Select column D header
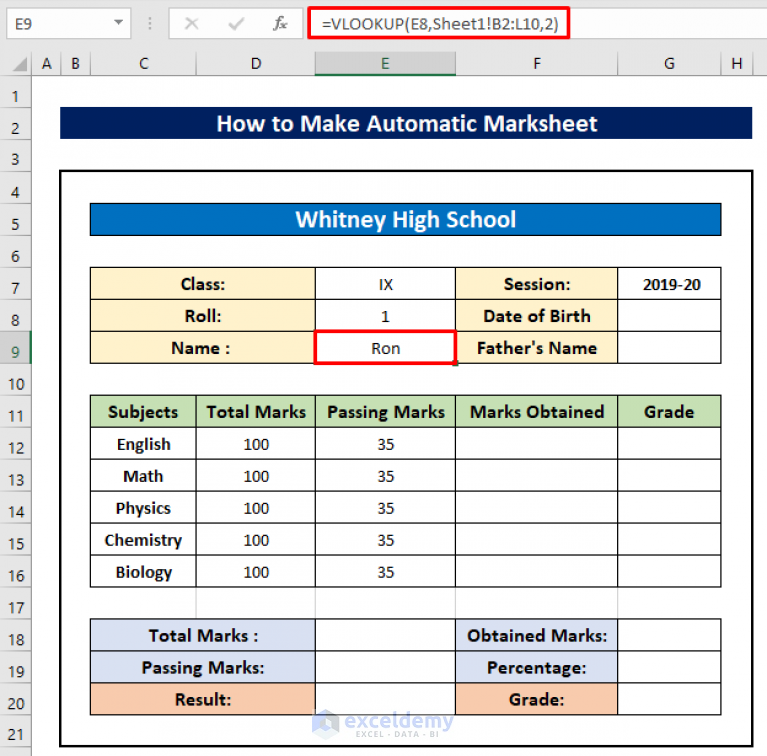This screenshot has height=756, width=767. [x=256, y=64]
